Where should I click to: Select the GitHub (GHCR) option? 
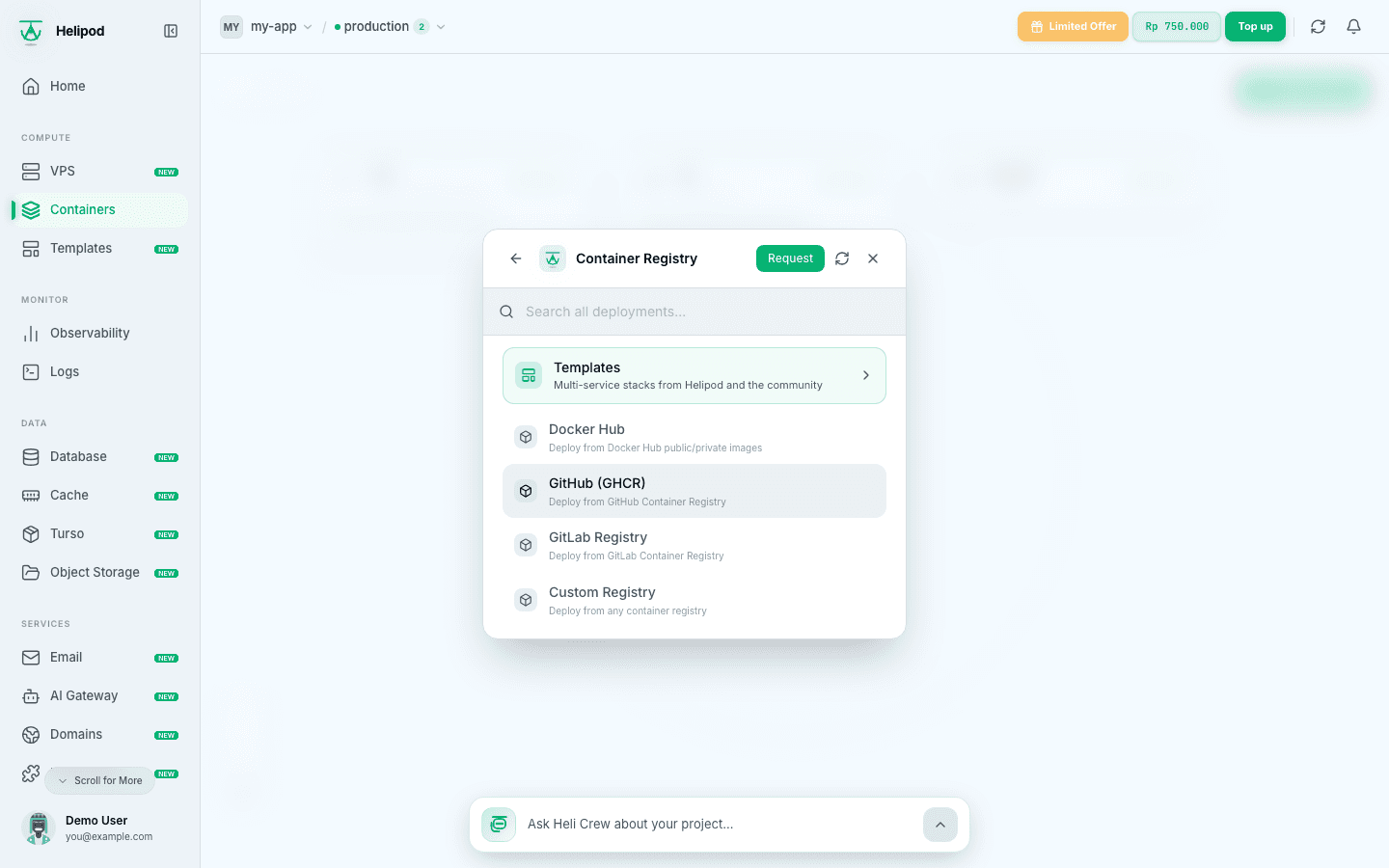click(694, 491)
